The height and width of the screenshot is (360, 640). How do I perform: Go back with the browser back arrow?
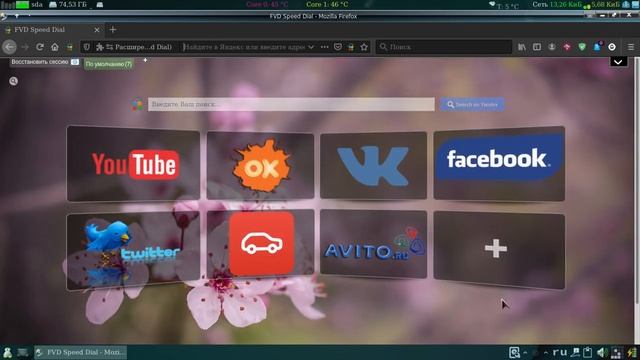pos(9,47)
